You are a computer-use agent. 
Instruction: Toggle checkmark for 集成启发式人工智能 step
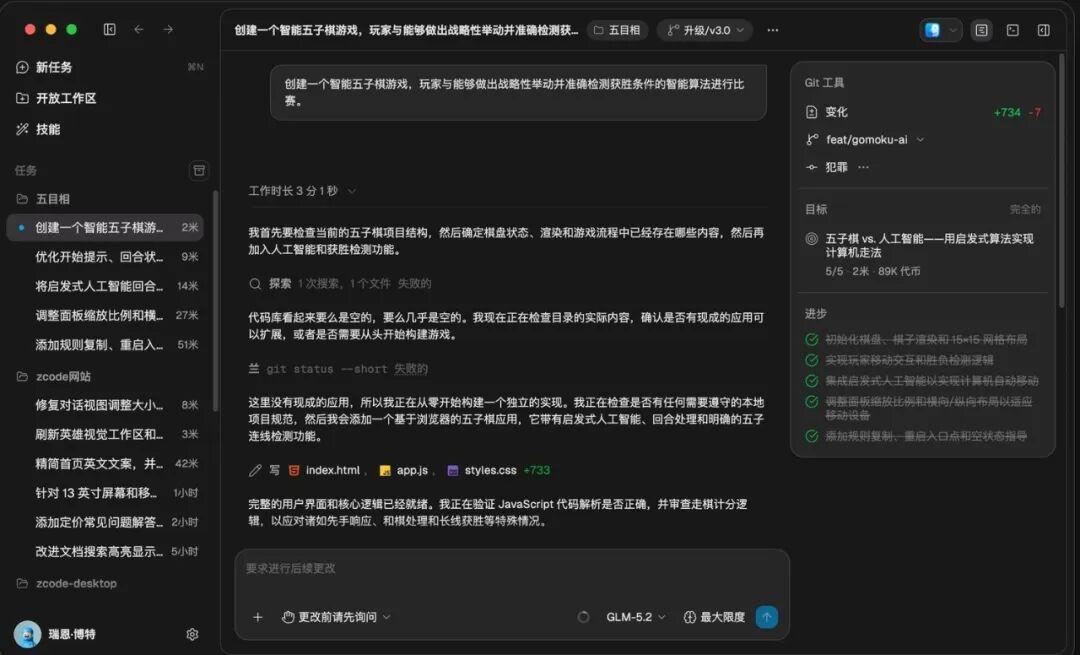[x=811, y=381]
